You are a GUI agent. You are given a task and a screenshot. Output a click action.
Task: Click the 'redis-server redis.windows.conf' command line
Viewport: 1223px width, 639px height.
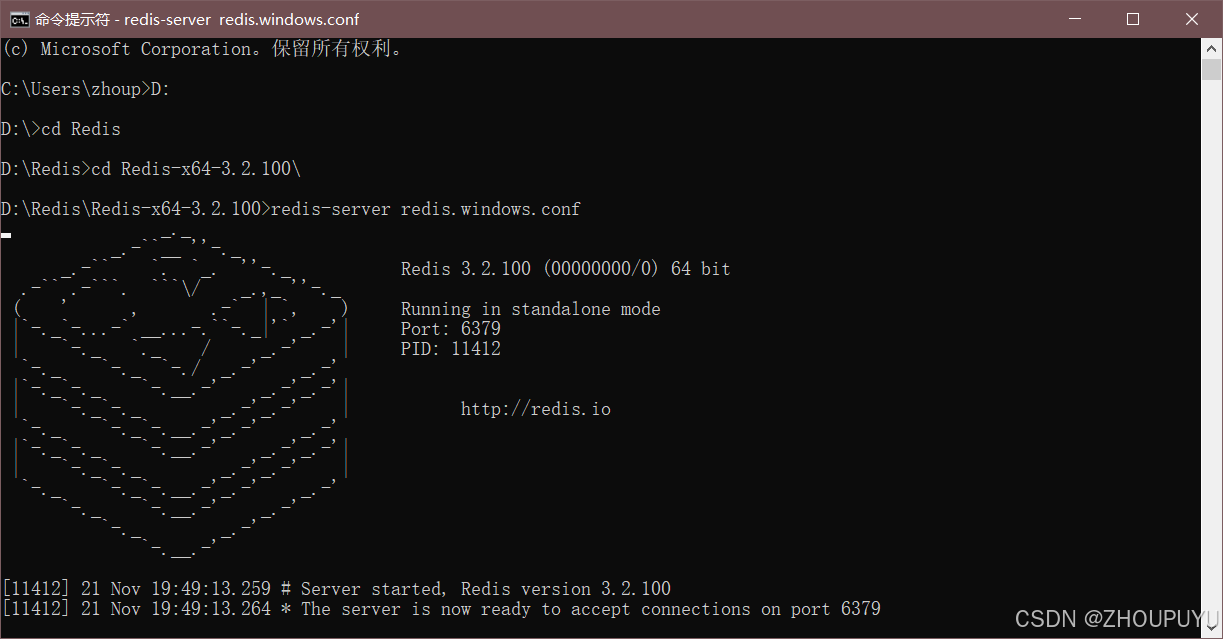[x=291, y=209]
